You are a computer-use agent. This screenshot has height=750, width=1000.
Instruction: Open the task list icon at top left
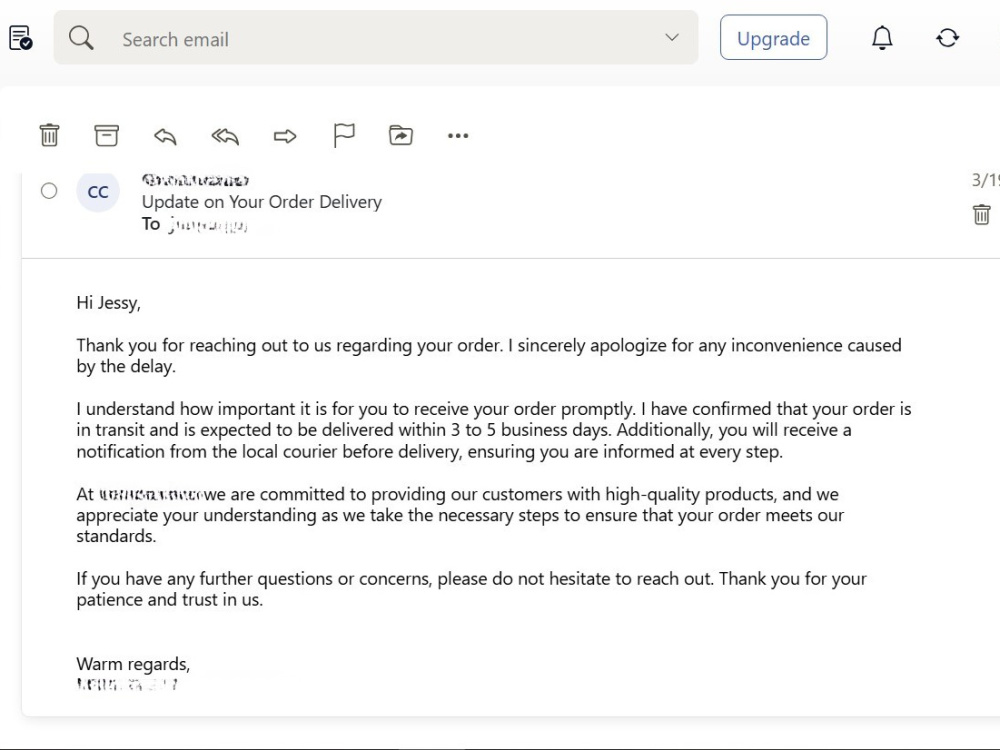tap(20, 38)
